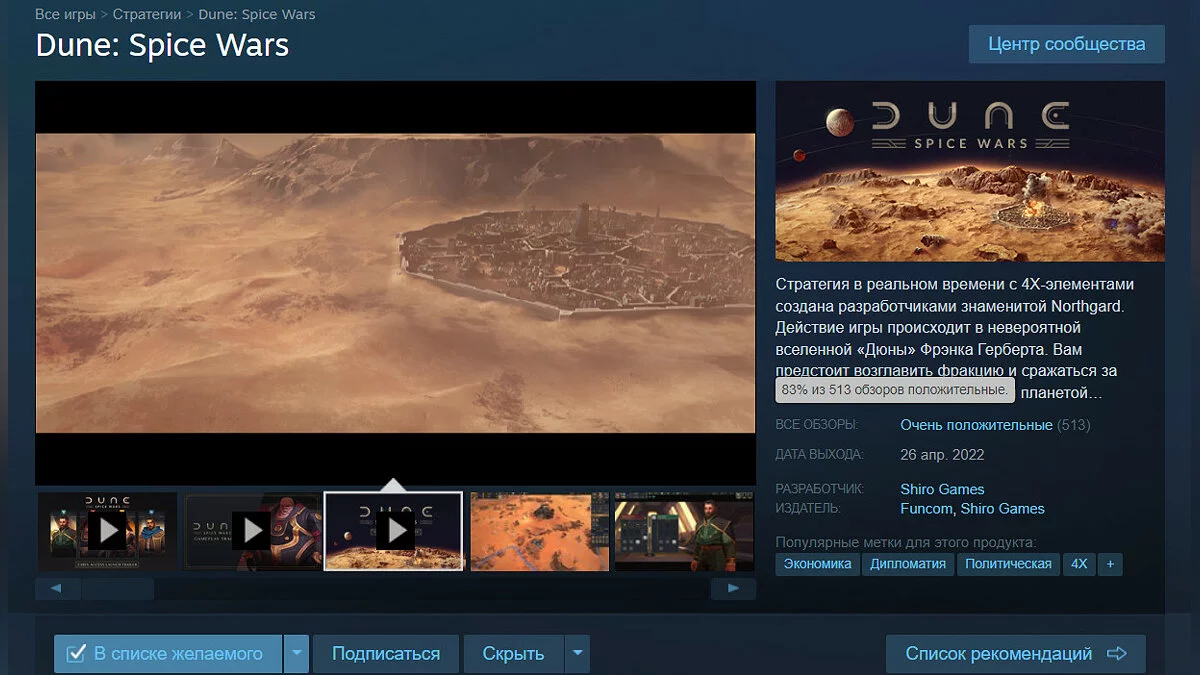The image size is (1200, 675).
Task: Expand the dropdown arrow next to «Скрыть»
Action: coord(577,654)
